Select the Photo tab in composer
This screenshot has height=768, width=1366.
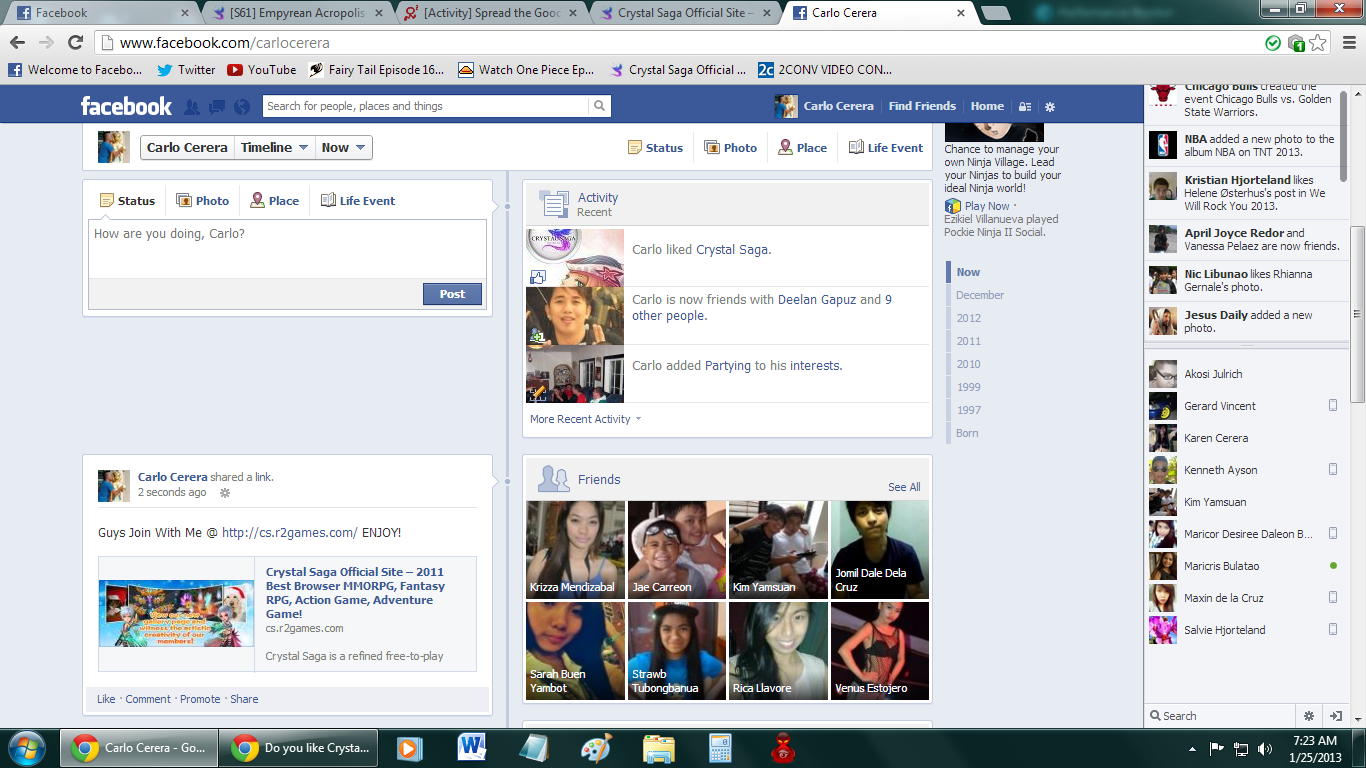click(x=203, y=201)
